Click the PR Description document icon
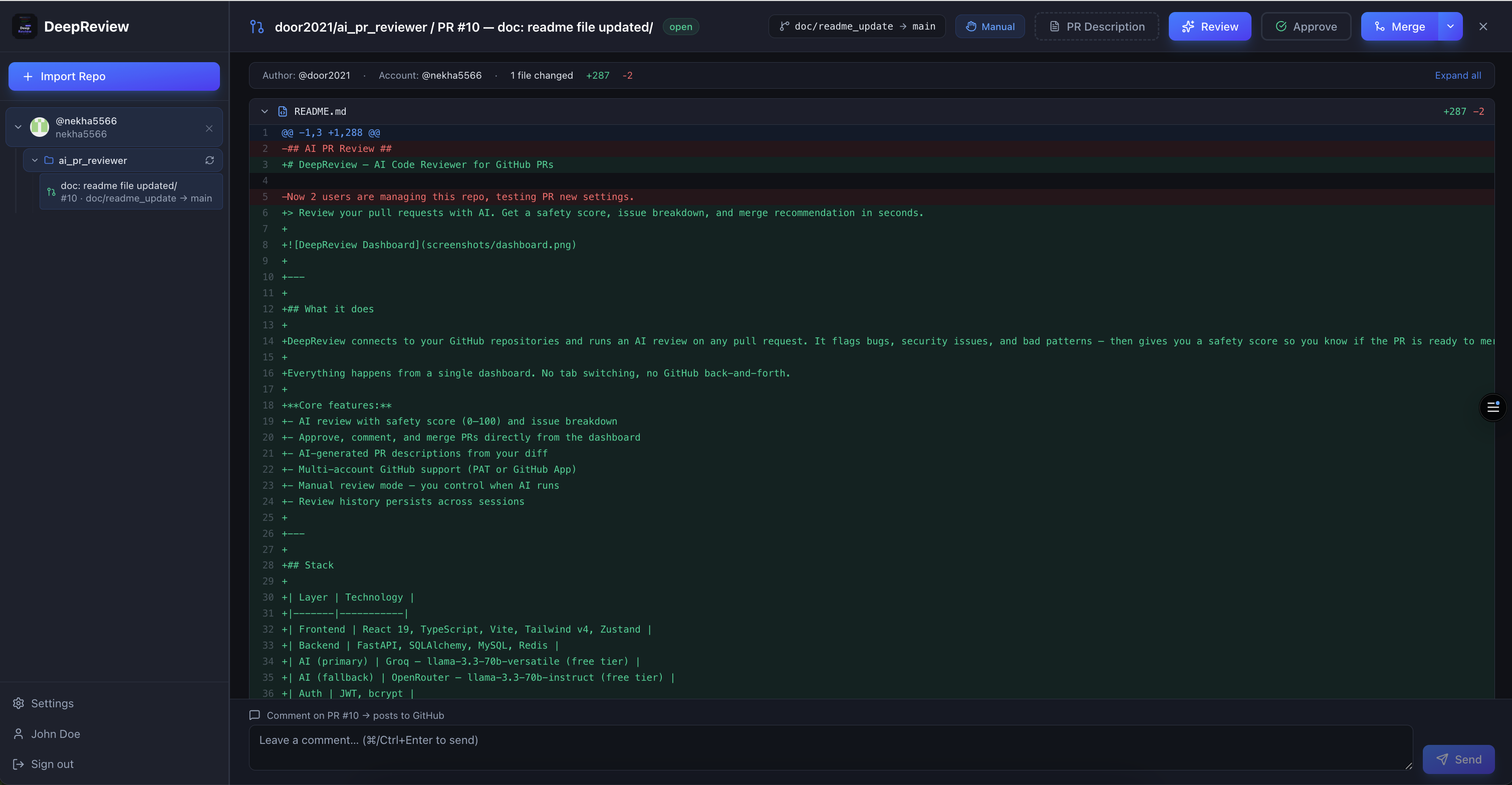Image resolution: width=1512 pixels, height=785 pixels. click(1054, 27)
